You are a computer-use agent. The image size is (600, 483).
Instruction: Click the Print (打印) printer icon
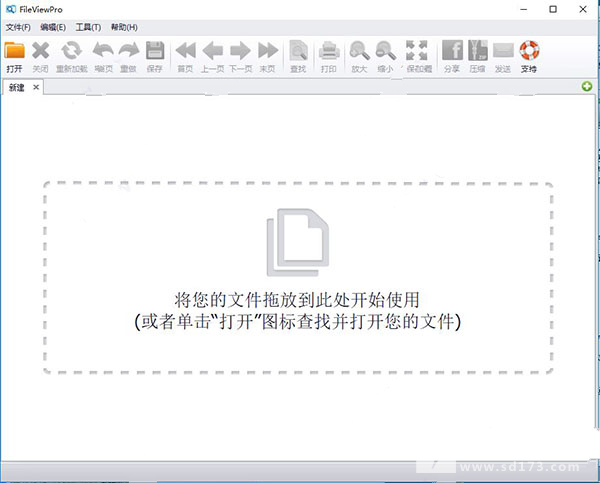click(x=329, y=51)
